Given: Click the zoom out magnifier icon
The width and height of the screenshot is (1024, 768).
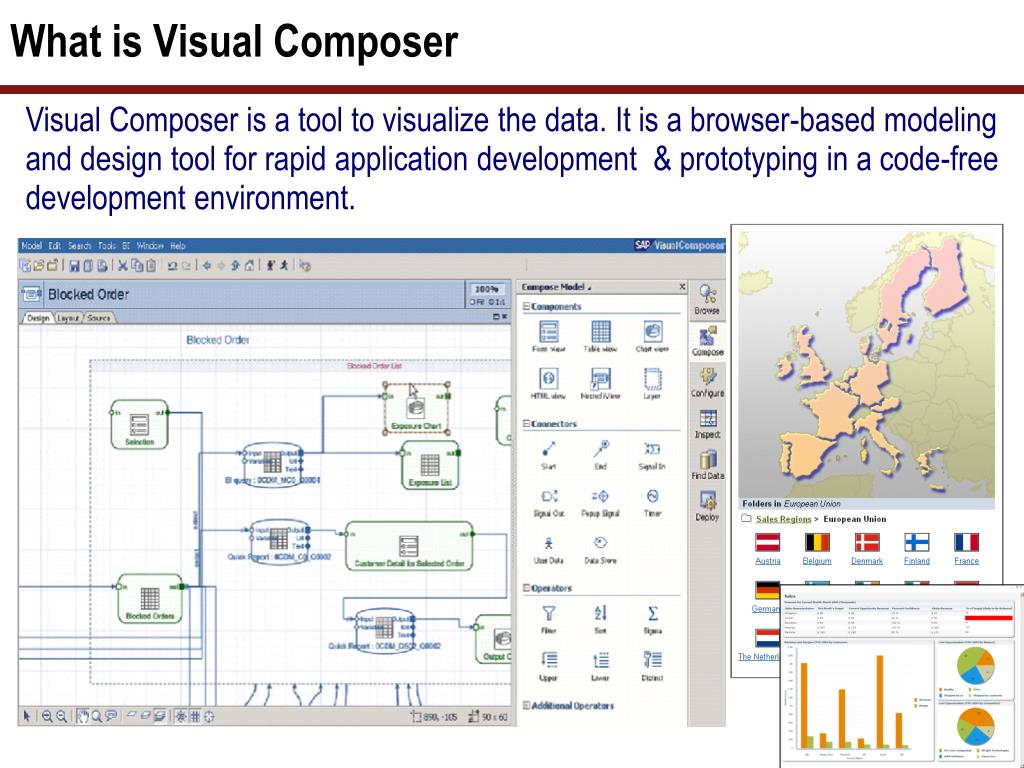Looking at the screenshot, I should (61, 716).
